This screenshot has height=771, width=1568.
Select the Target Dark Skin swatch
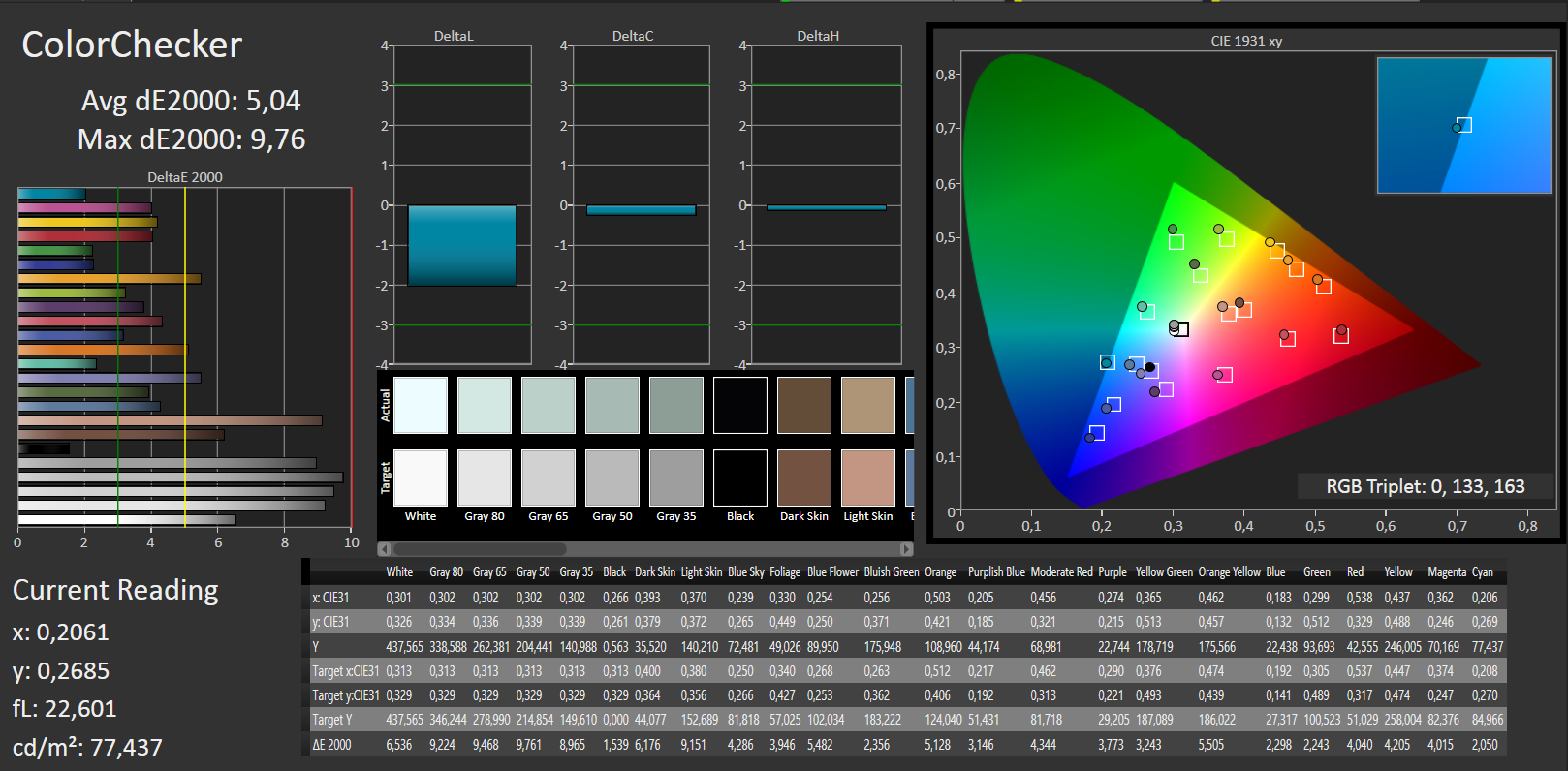pyautogui.click(x=804, y=478)
